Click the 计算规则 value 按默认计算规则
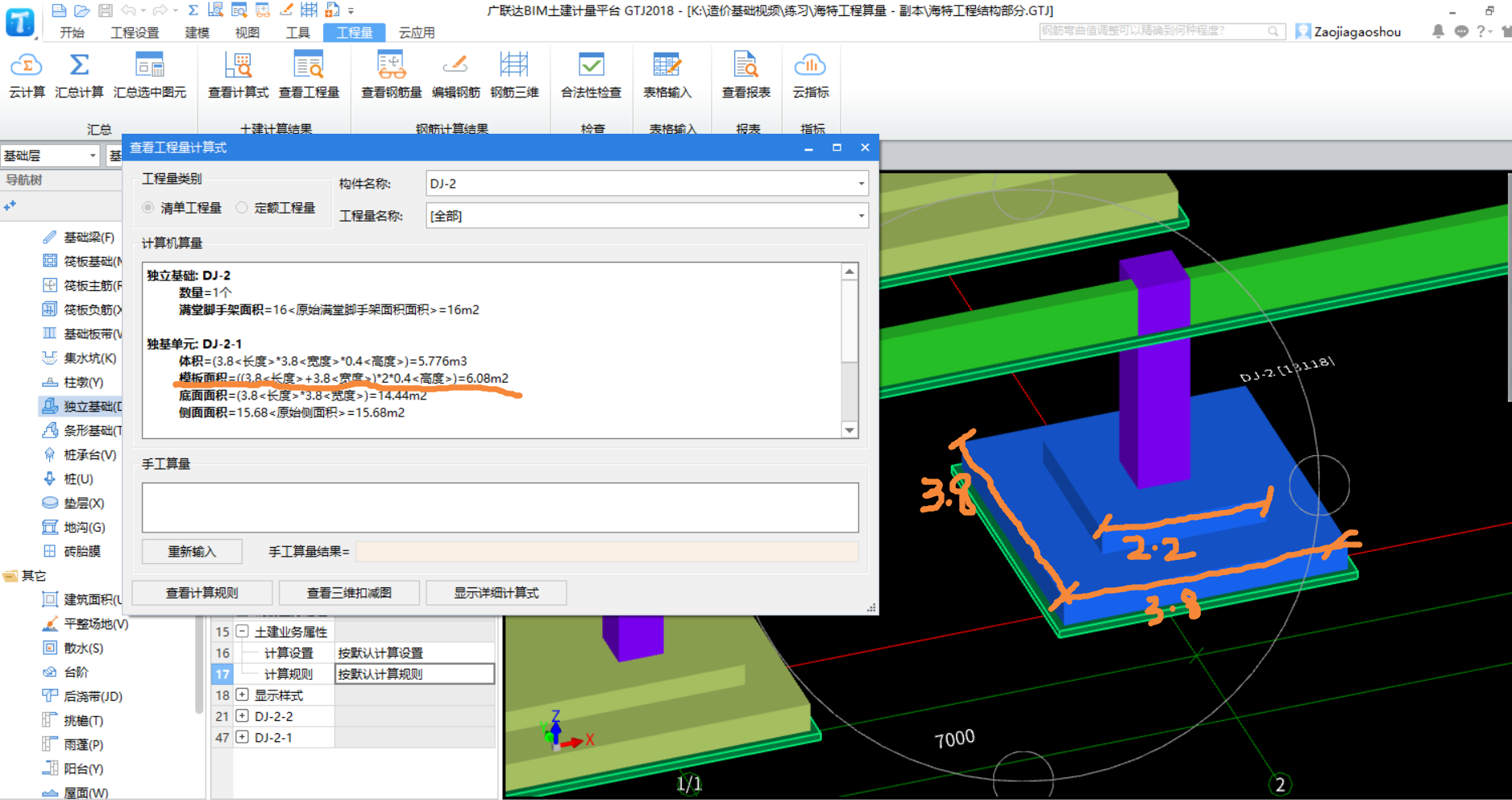 tap(414, 674)
